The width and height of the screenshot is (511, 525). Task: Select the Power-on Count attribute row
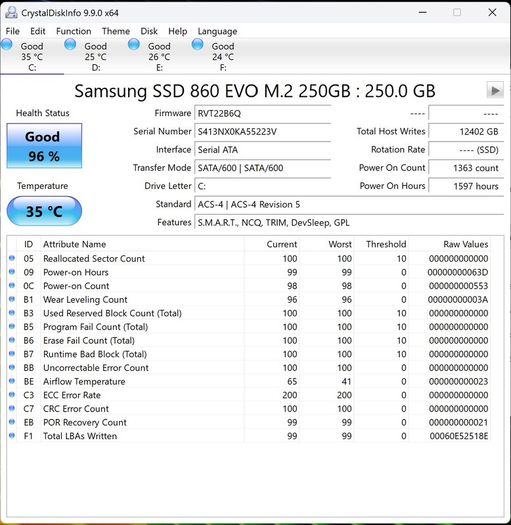[x=249, y=286]
